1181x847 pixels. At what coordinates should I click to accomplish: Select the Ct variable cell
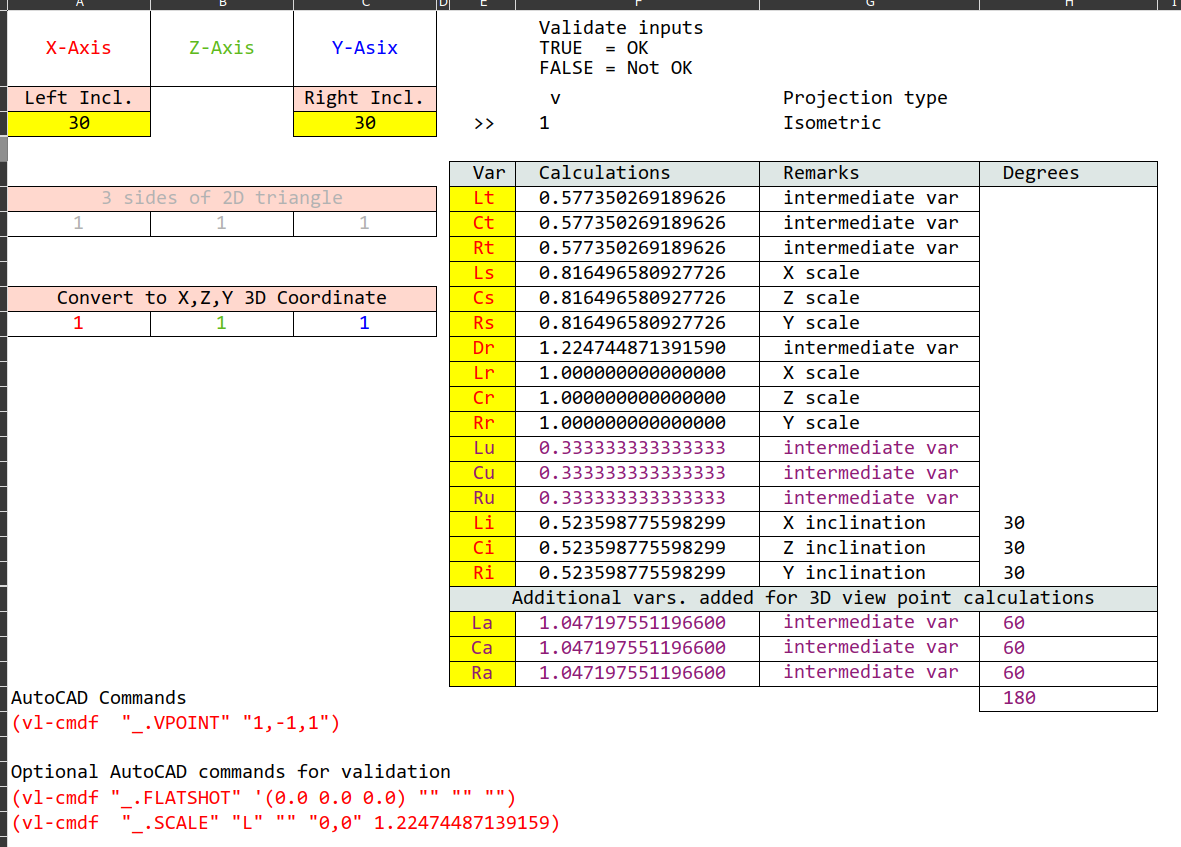coord(483,224)
